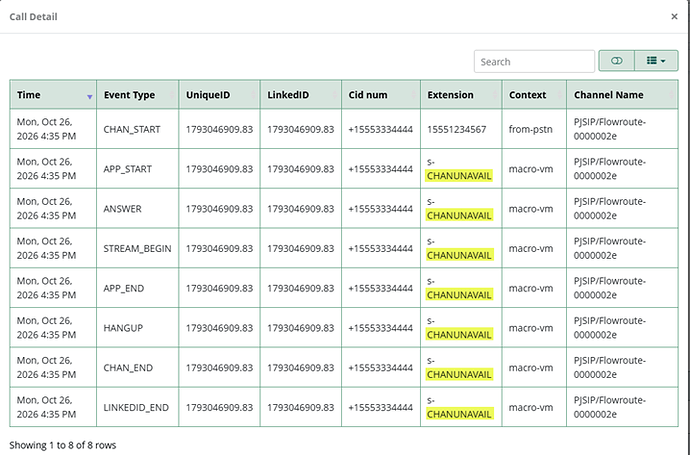Click the Search input field
The image size is (690, 455).
tap(534, 62)
